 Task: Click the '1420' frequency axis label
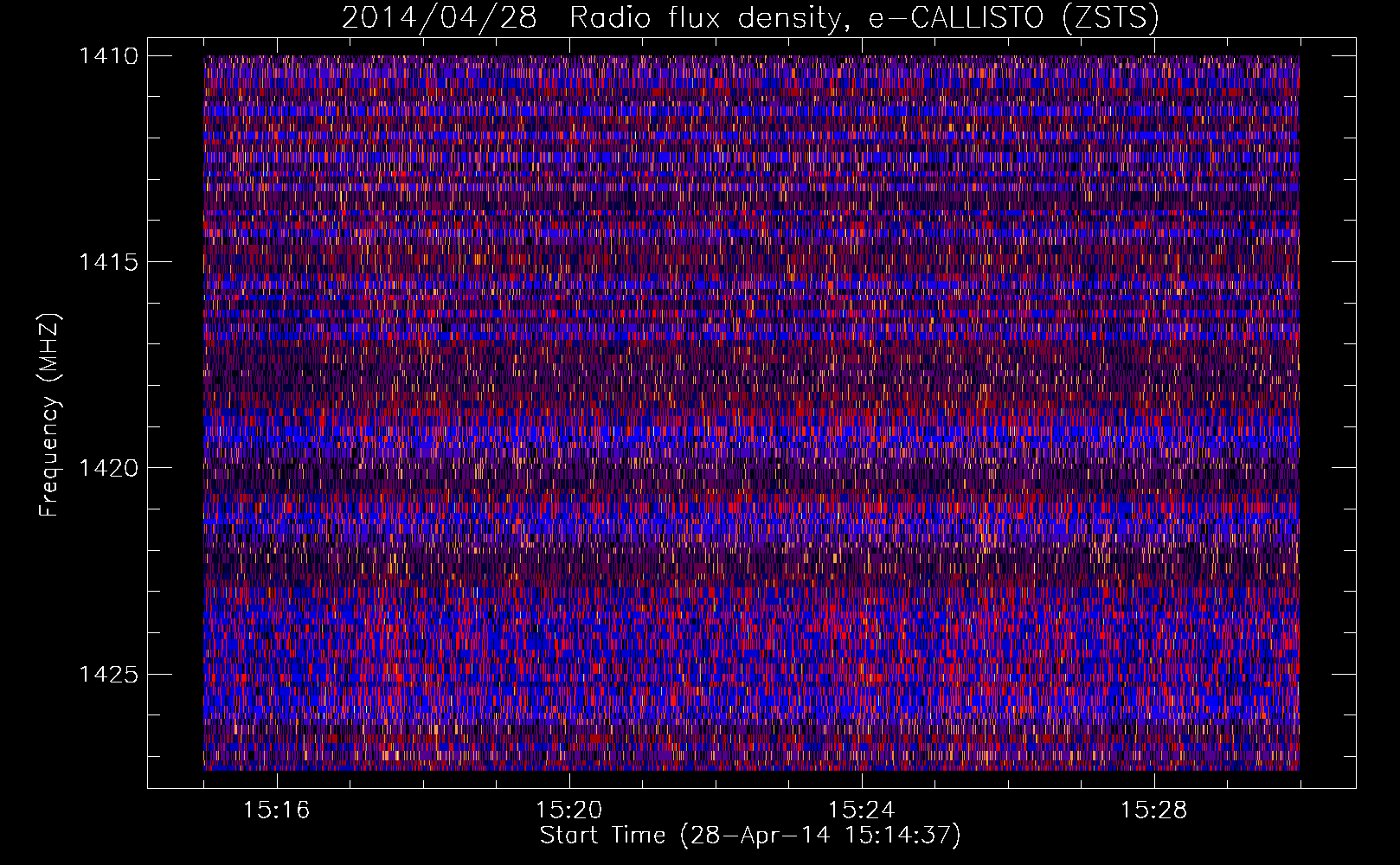[108, 468]
